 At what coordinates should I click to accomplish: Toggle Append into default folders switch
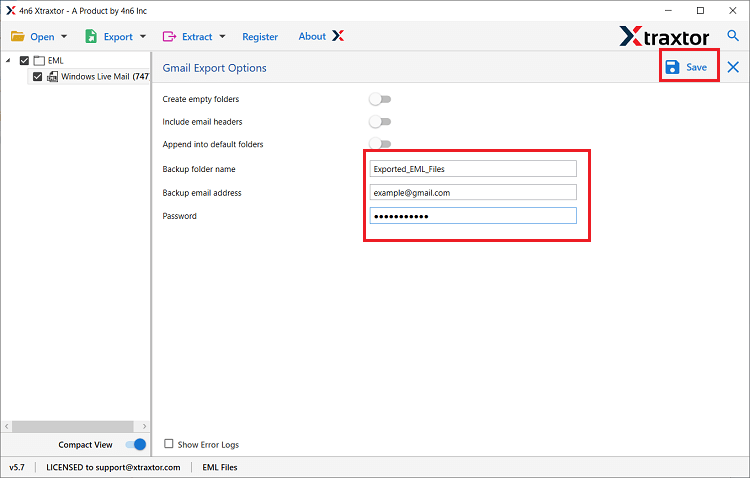[x=380, y=144]
